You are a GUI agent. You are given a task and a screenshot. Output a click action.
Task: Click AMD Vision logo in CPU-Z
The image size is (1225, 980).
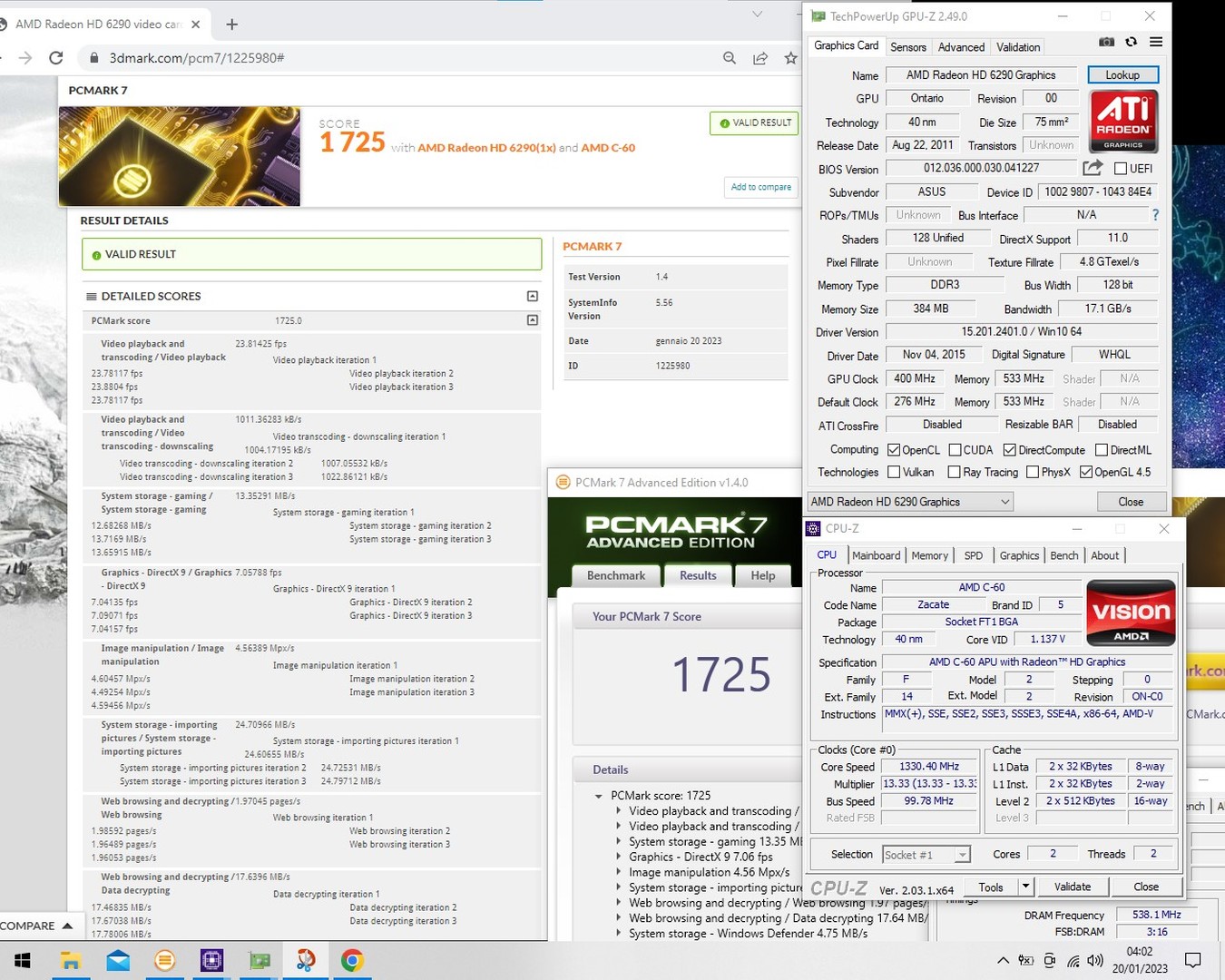pos(1131,612)
